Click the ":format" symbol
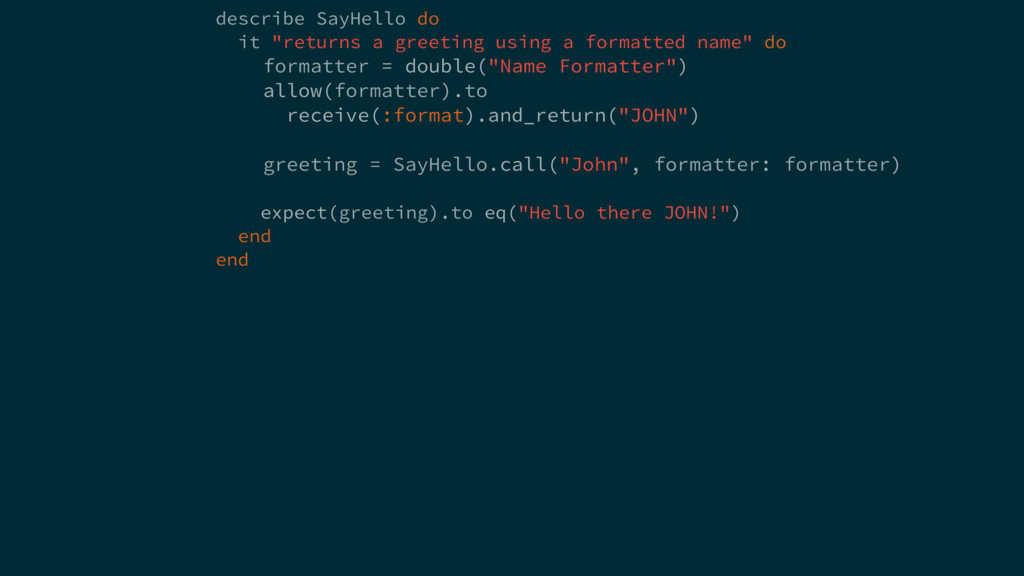Screen dimensions: 1024x576 423,116
